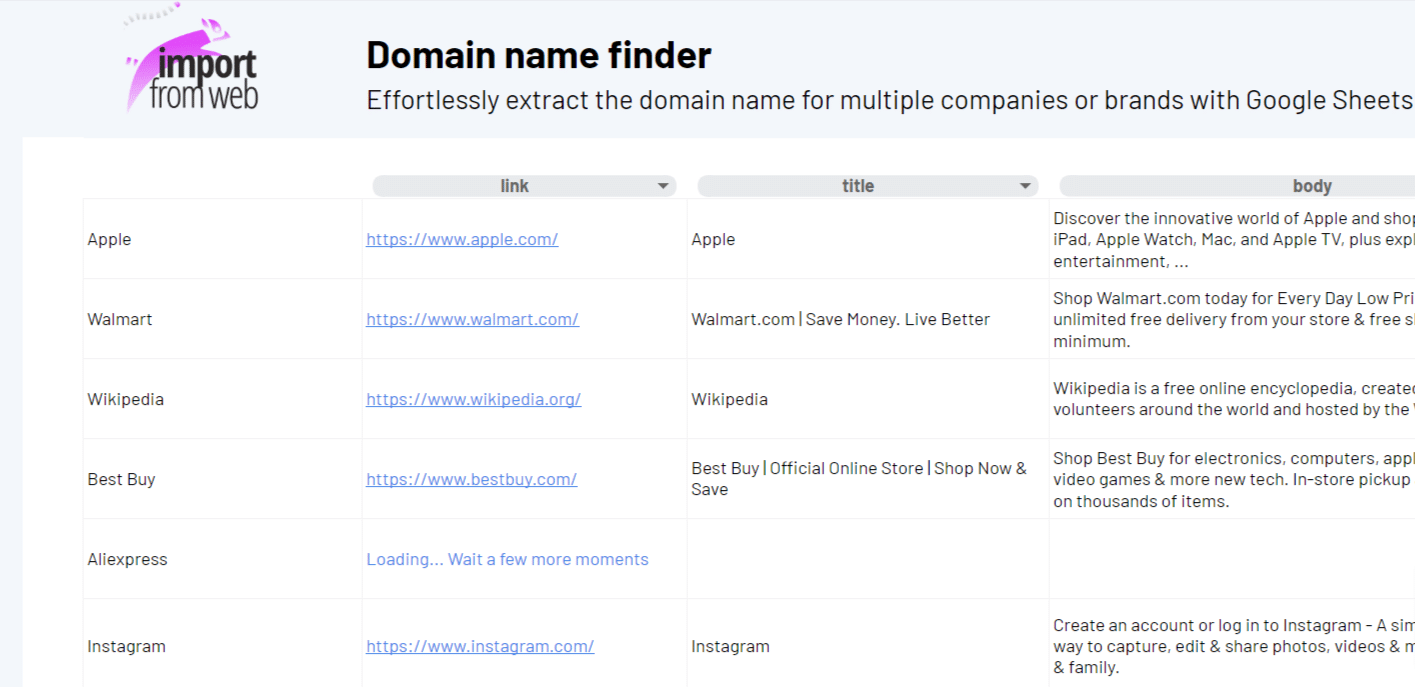Select the Apple company name cell
Screen dimensions: 1415x687
coord(110,239)
